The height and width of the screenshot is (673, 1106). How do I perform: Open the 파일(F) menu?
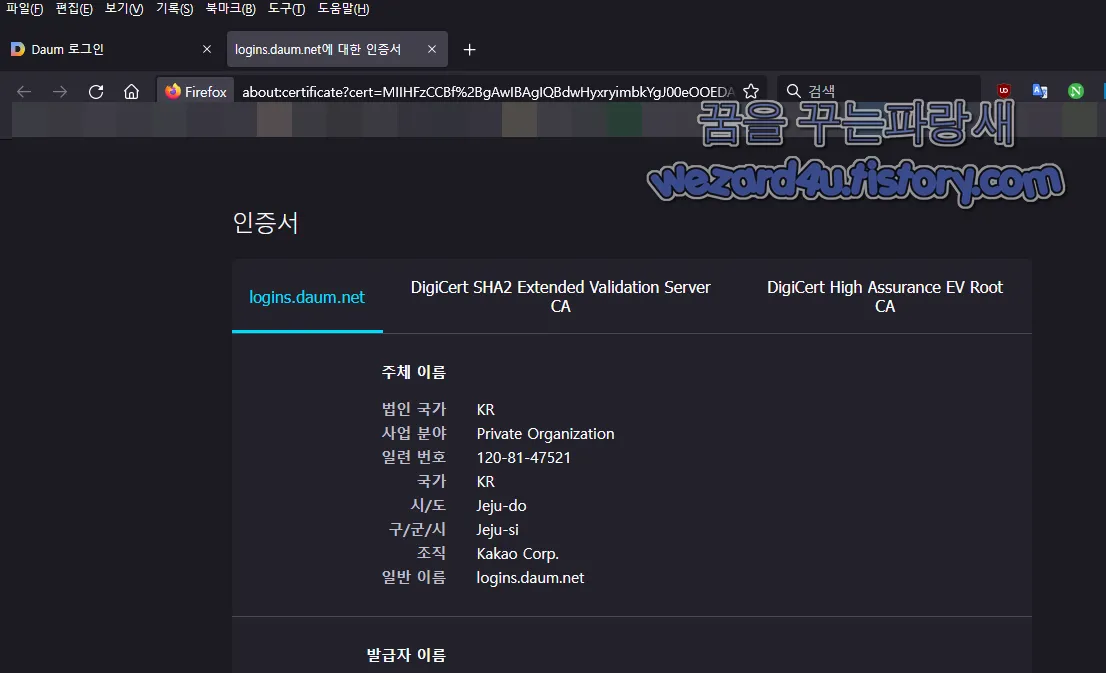pos(25,8)
